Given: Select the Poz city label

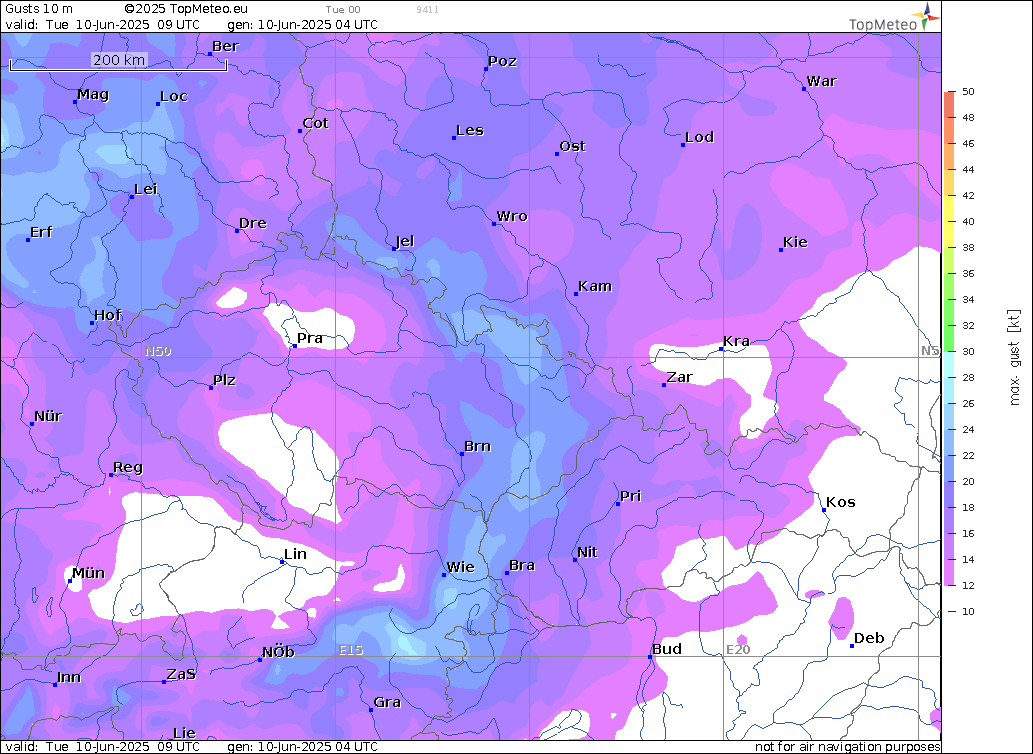Looking at the screenshot, I should tap(503, 61).
